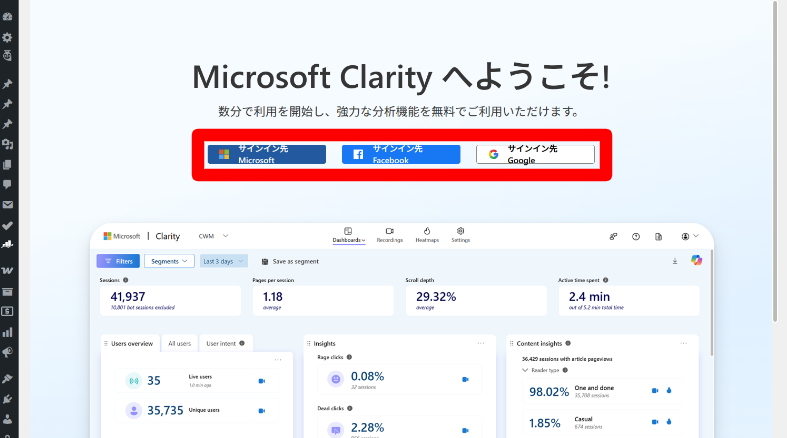
Task: Switch to the User intent tab
Action: pyautogui.click(x=225, y=344)
